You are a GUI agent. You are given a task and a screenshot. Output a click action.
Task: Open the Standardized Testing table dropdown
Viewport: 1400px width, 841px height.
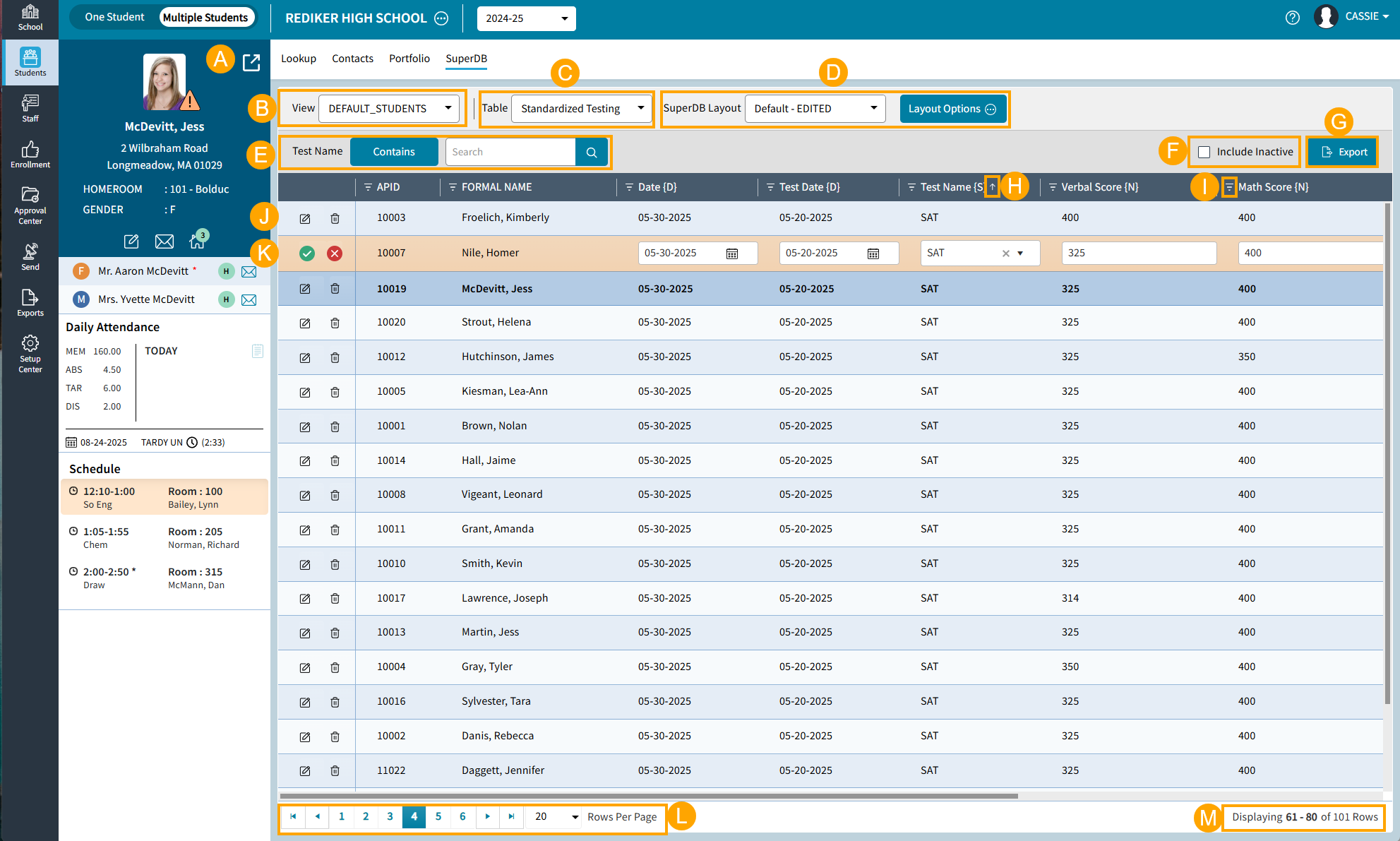pyautogui.click(x=582, y=109)
